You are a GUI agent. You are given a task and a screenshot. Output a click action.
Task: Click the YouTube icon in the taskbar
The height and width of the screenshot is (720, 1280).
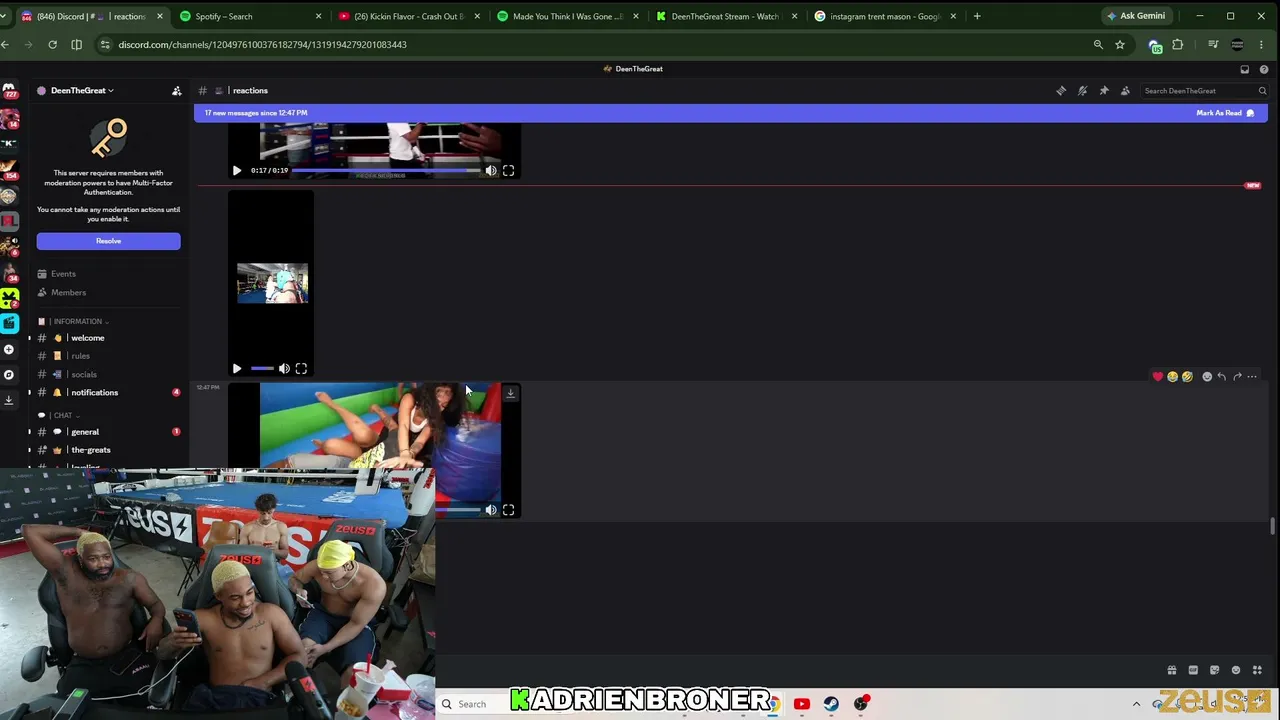pos(801,704)
